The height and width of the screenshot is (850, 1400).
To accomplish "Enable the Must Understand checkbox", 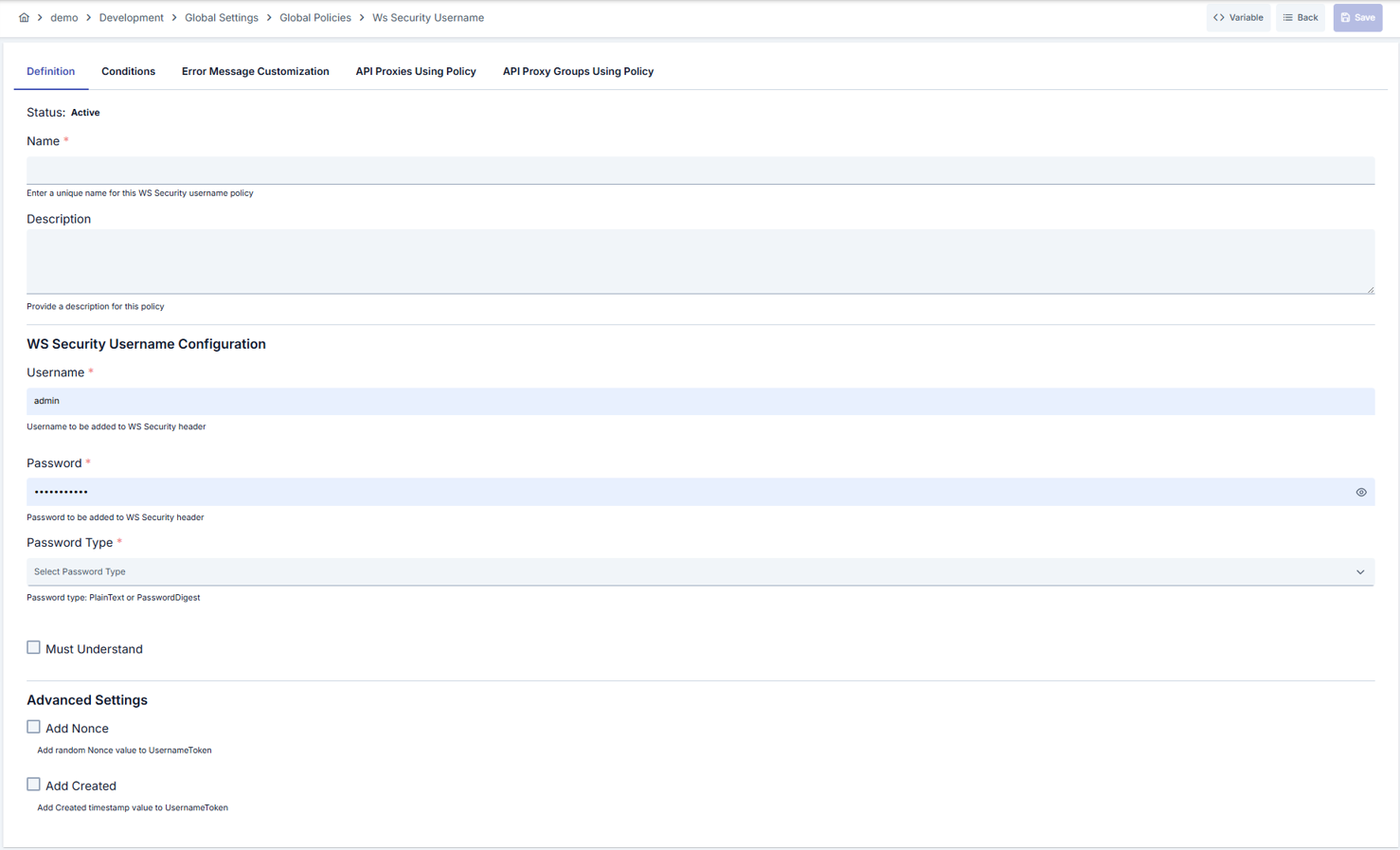I will click(33, 647).
